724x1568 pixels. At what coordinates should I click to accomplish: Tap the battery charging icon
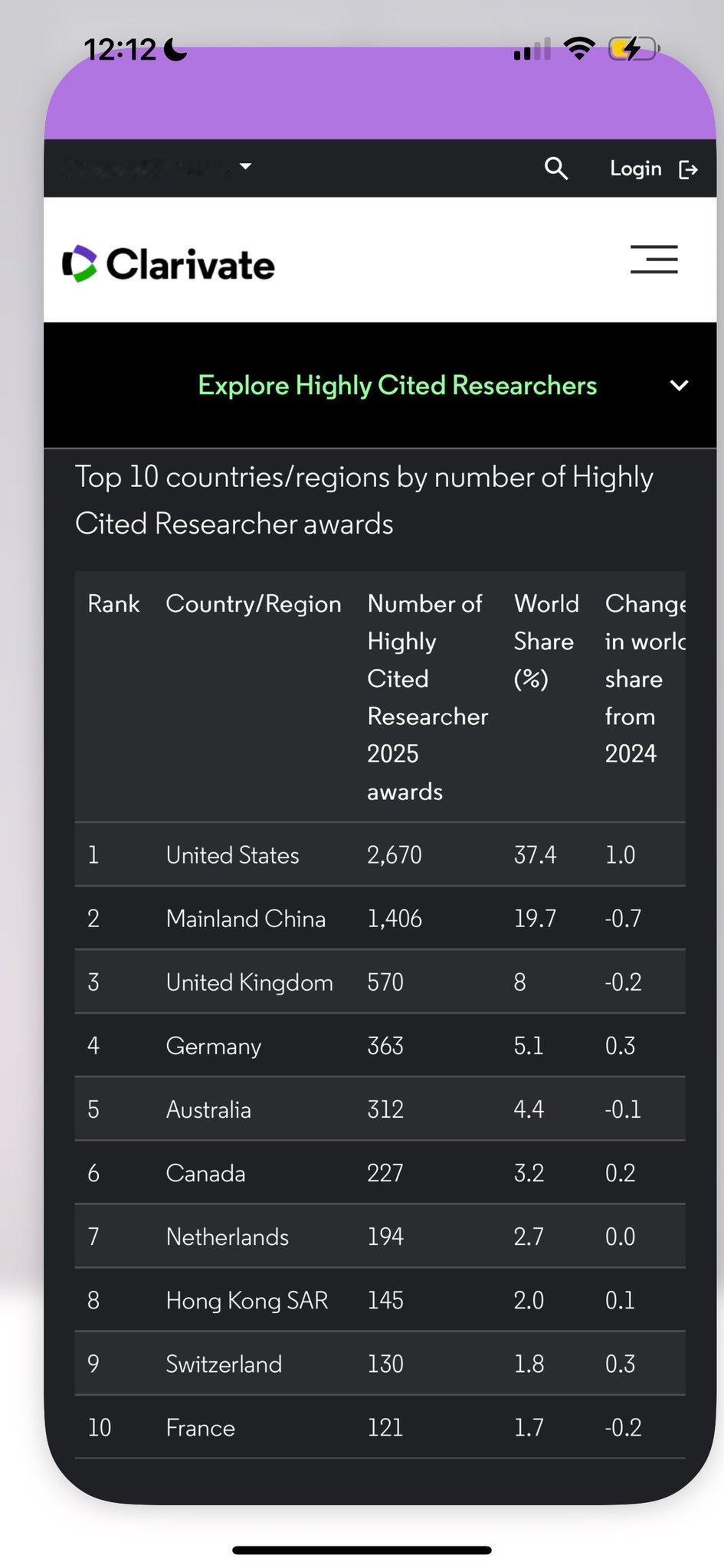[633, 49]
